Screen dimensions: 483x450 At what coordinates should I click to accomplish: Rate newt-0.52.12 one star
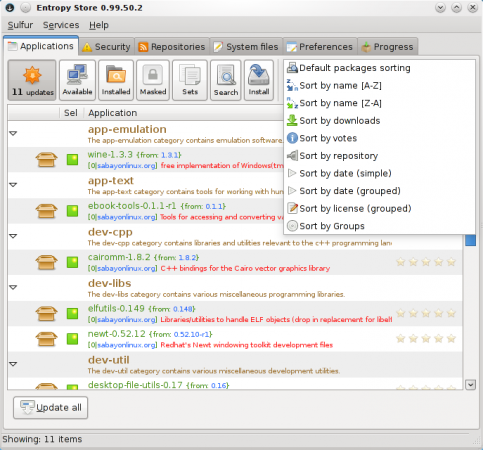[x=400, y=339]
